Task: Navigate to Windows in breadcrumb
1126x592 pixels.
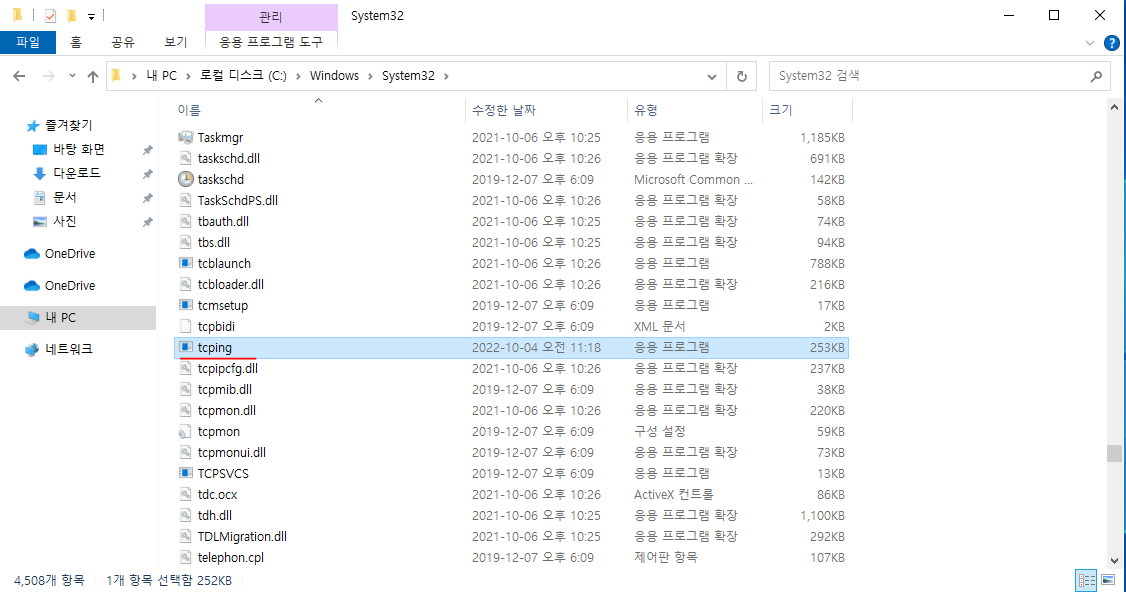Action: point(334,76)
